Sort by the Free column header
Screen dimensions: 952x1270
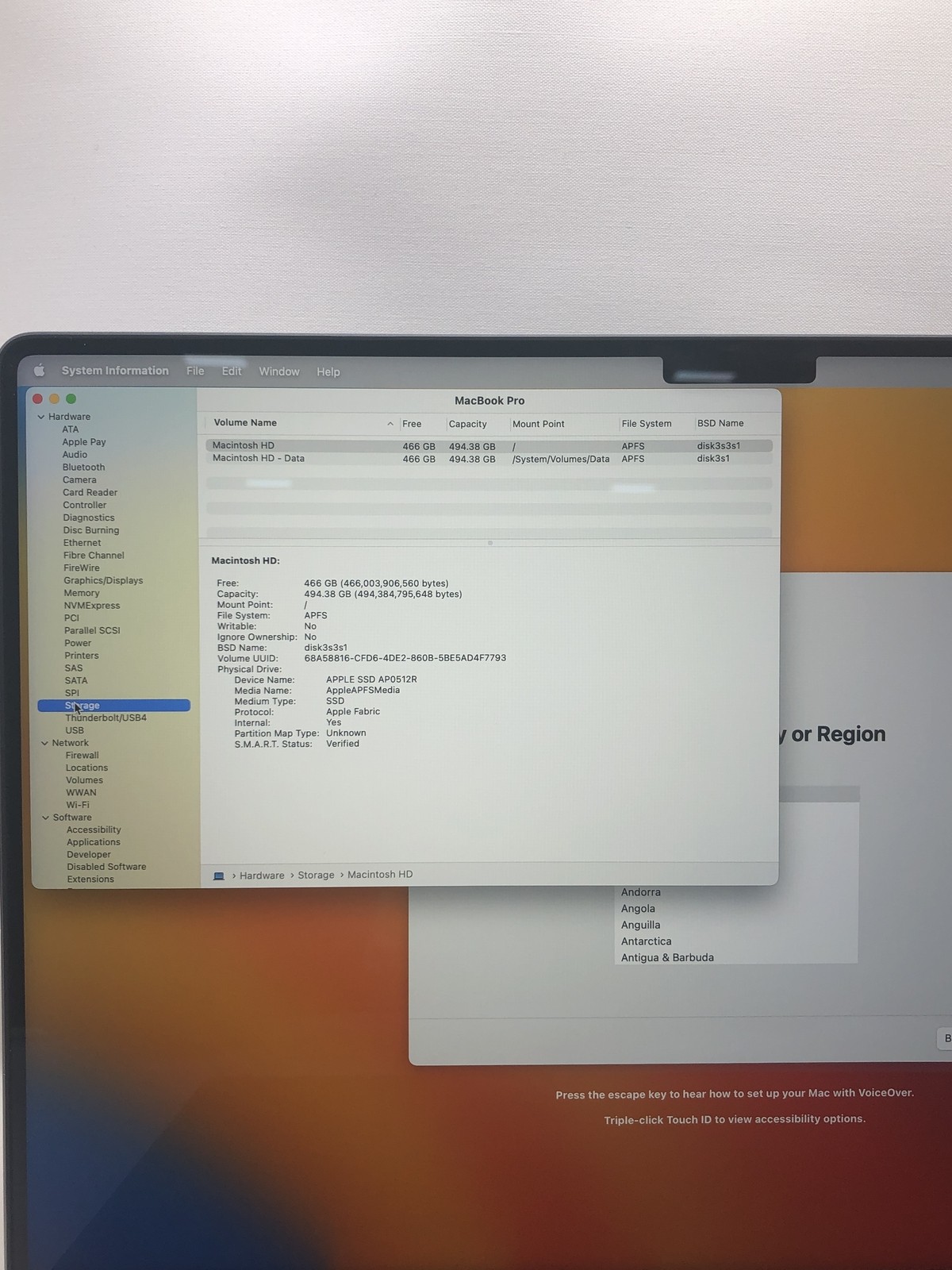(412, 424)
